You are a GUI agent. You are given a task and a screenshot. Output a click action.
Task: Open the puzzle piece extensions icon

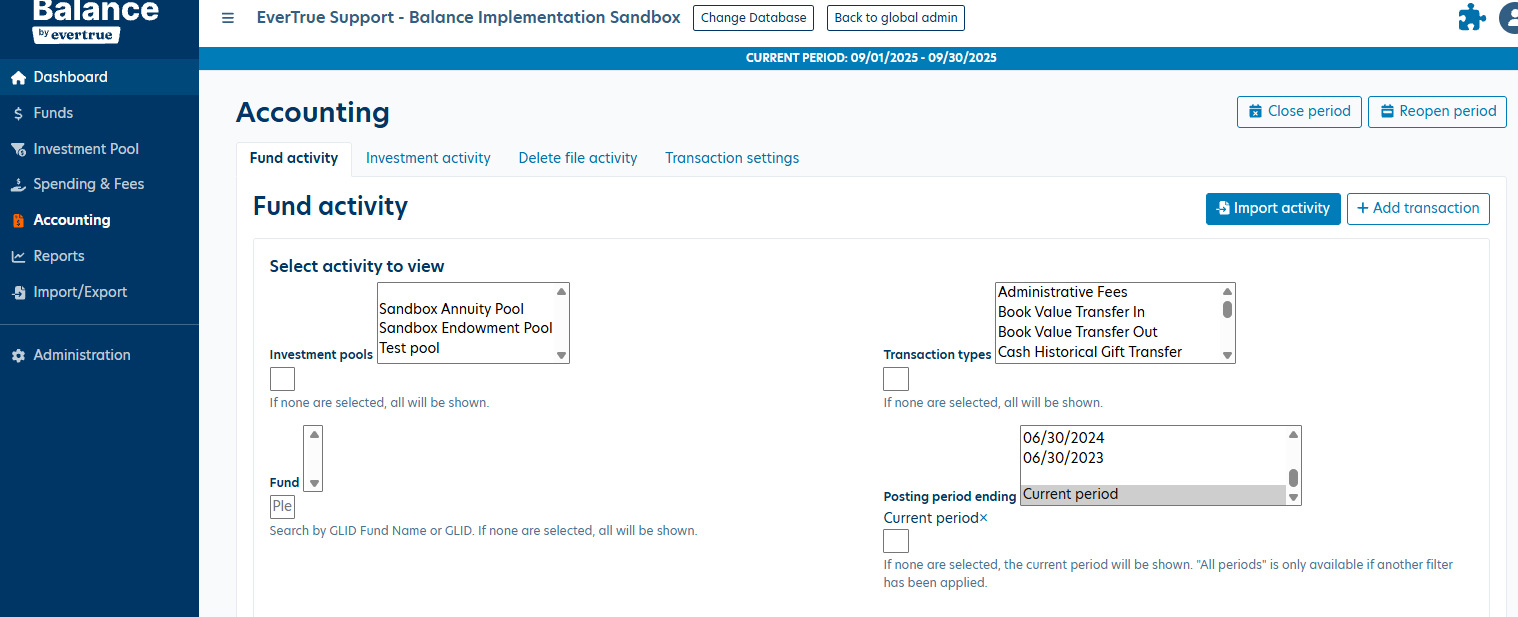(x=1472, y=18)
